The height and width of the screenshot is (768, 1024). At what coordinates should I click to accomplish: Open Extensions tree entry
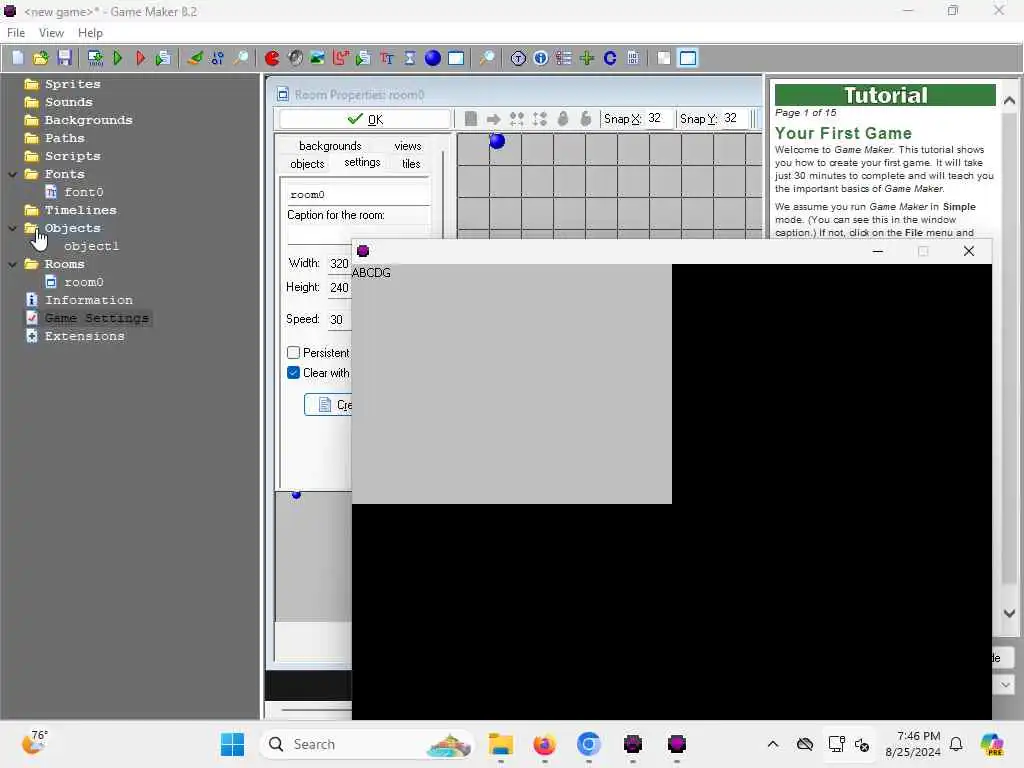click(x=84, y=336)
